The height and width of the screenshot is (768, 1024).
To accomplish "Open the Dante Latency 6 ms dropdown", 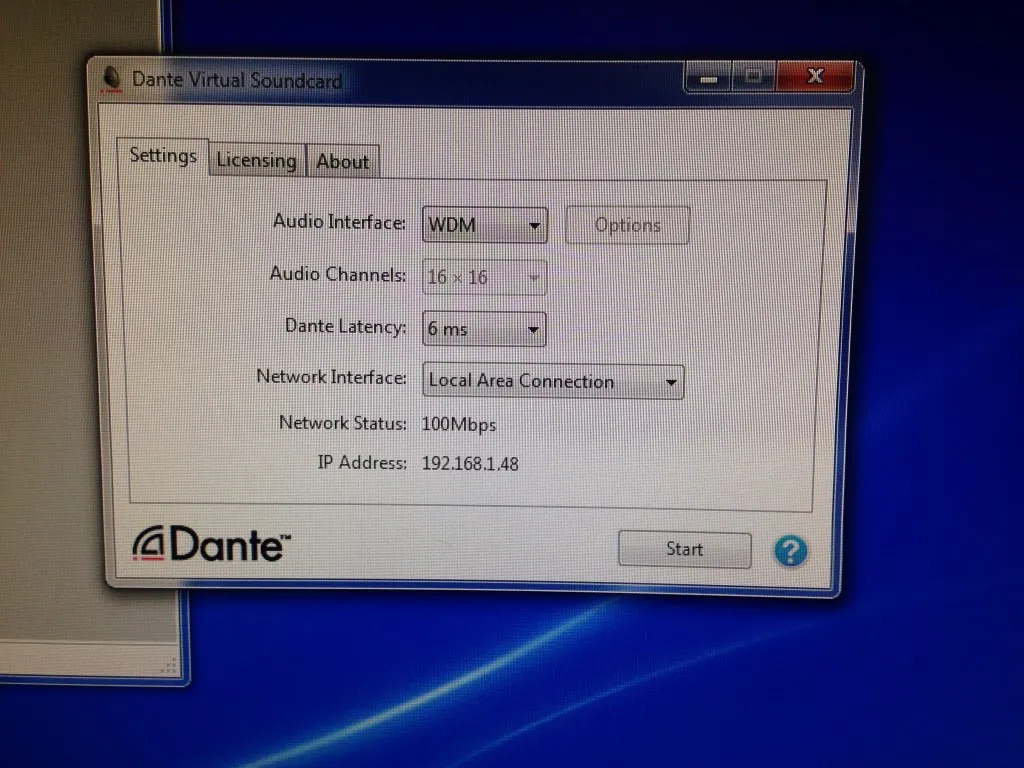I will (x=484, y=329).
